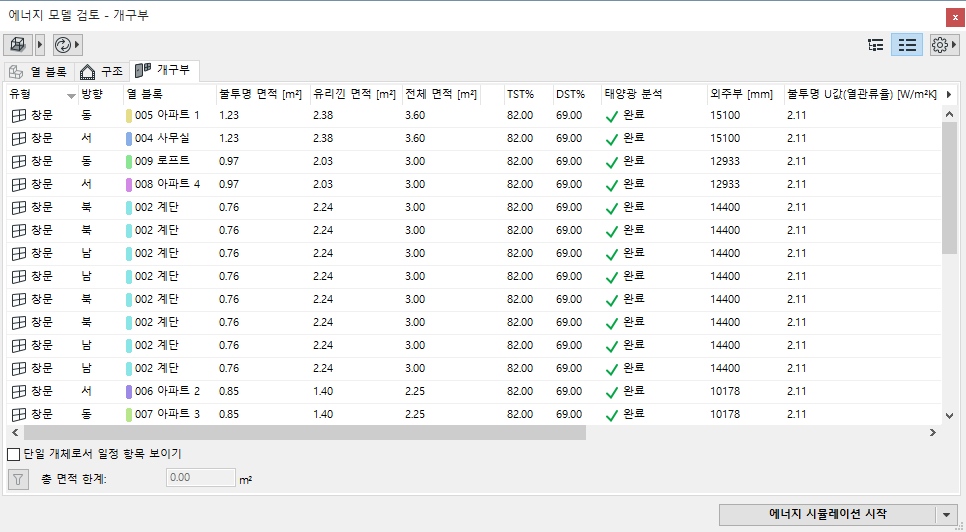Select the 006 아파트 2 cell
This screenshot has height=532, width=966.
tap(168, 391)
